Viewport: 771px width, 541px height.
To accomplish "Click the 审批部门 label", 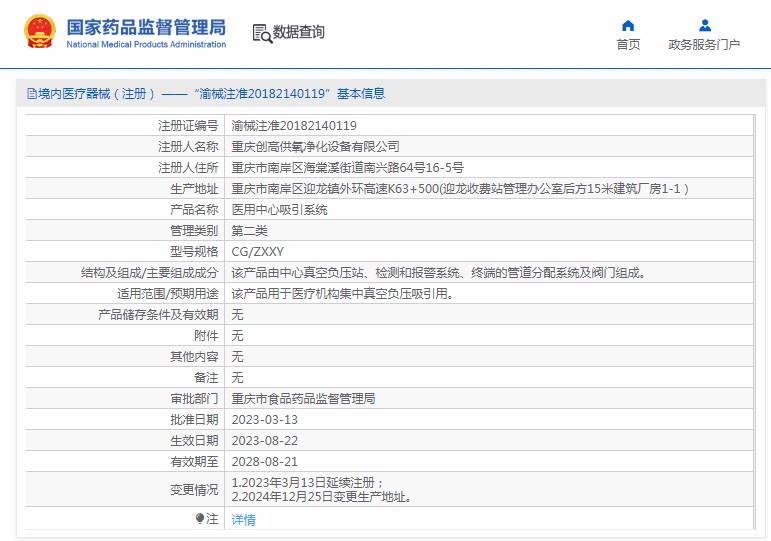I will tap(194, 399).
